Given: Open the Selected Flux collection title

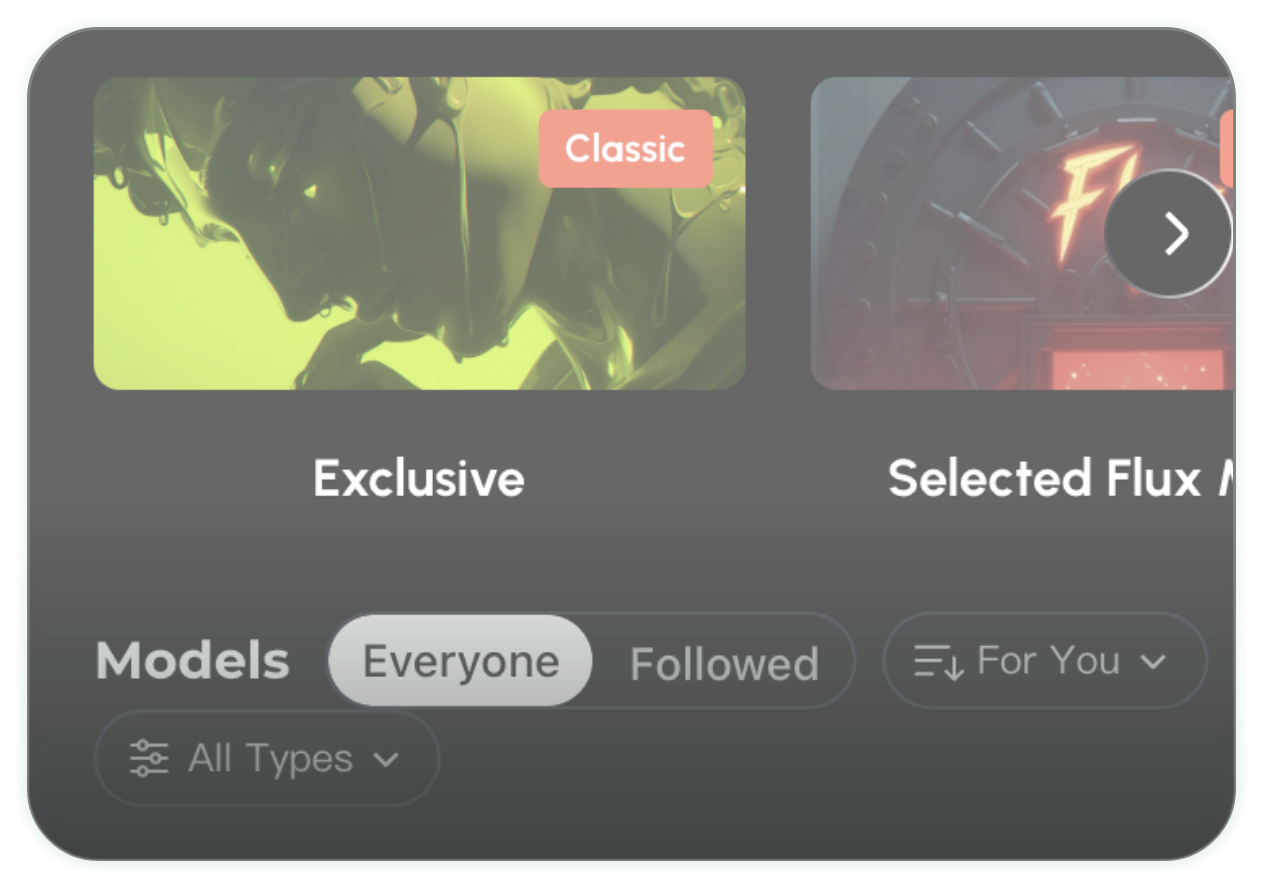Looking at the screenshot, I should click(1061, 478).
